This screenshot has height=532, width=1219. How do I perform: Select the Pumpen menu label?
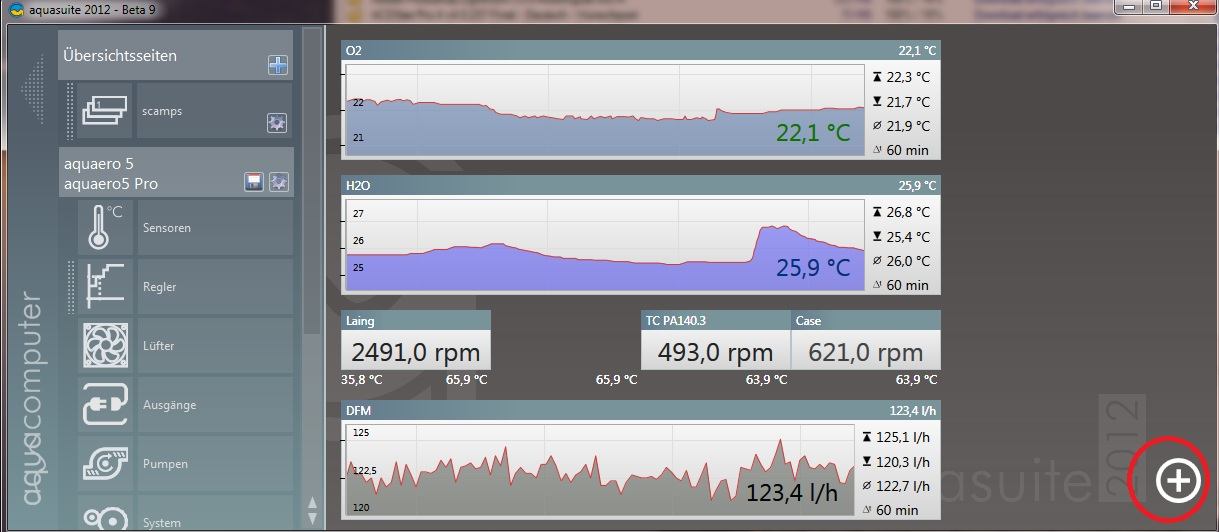(165, 464)
